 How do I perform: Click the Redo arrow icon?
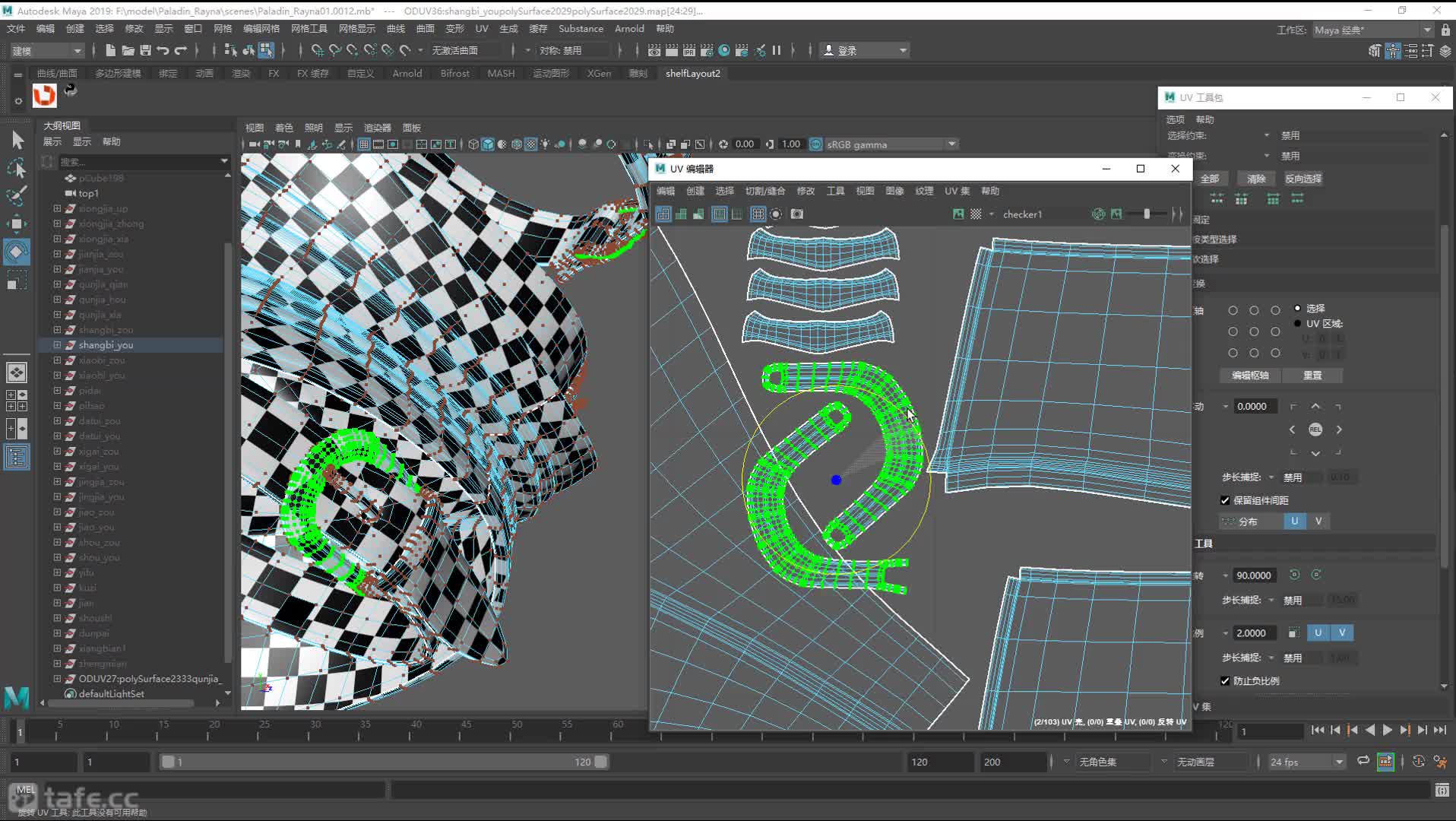pos(180,50)
